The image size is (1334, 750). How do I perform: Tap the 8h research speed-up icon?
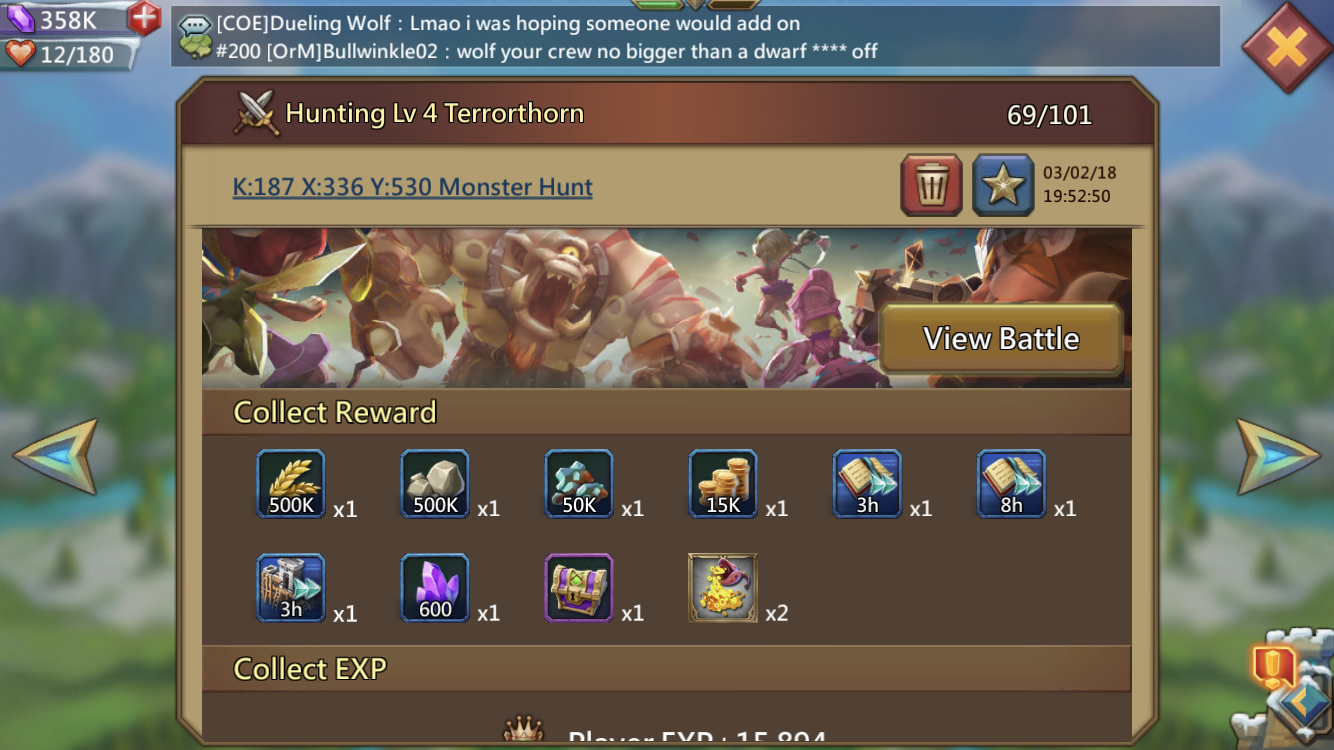point(1011,484)
